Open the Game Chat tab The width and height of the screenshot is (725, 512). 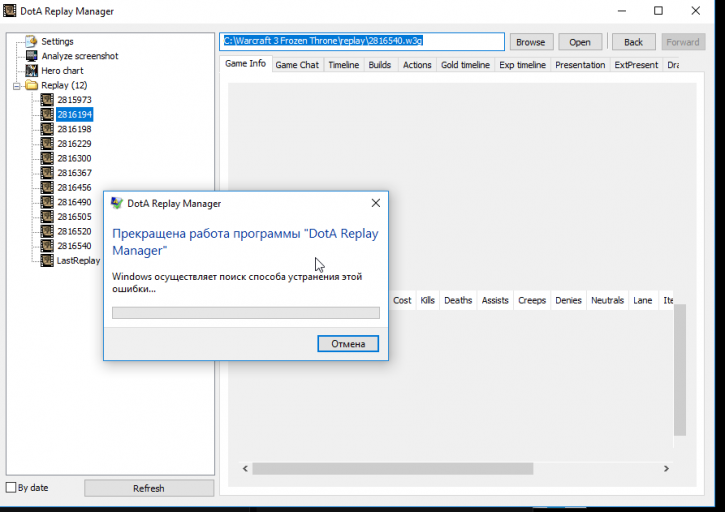297,65
